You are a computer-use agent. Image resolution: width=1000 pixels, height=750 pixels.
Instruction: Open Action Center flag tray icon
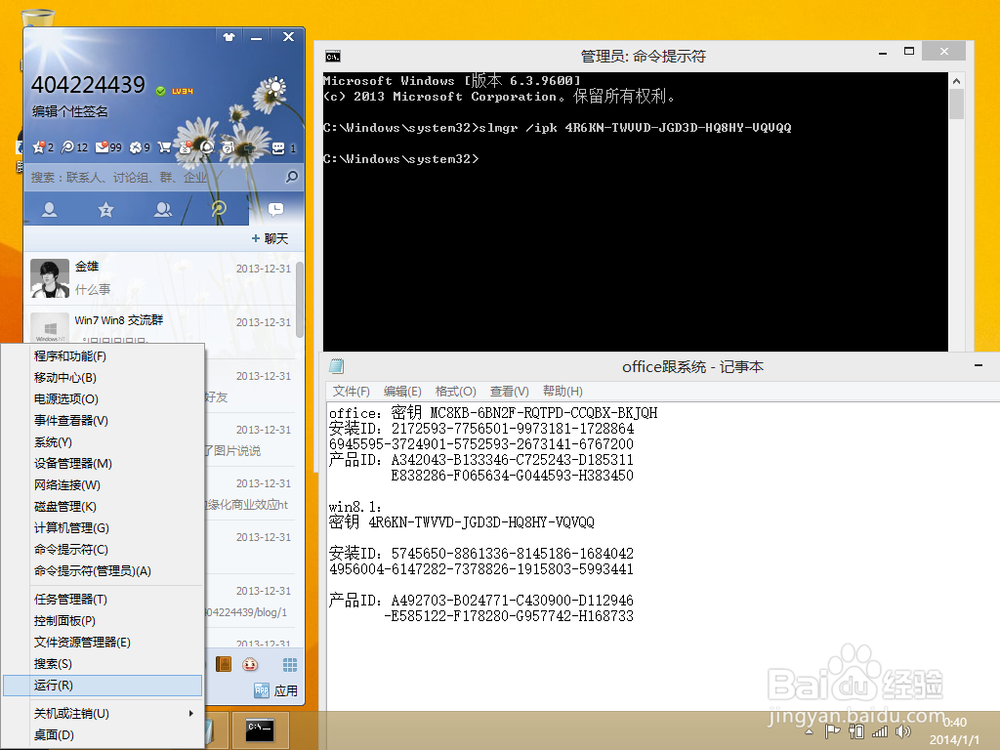(832, 732)
